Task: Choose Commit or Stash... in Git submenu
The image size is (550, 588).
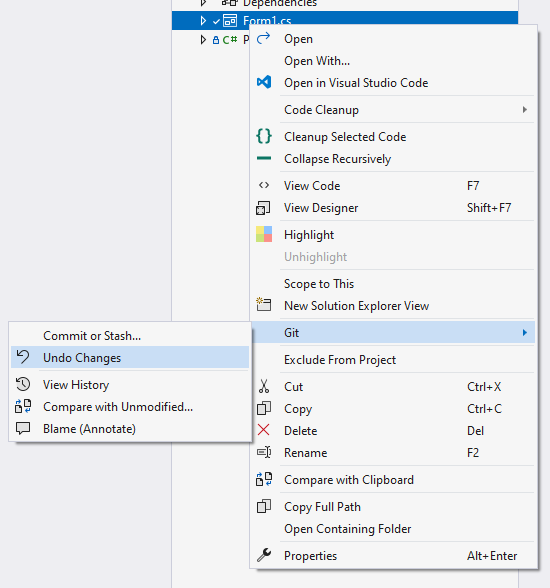Action: point(130,336)
